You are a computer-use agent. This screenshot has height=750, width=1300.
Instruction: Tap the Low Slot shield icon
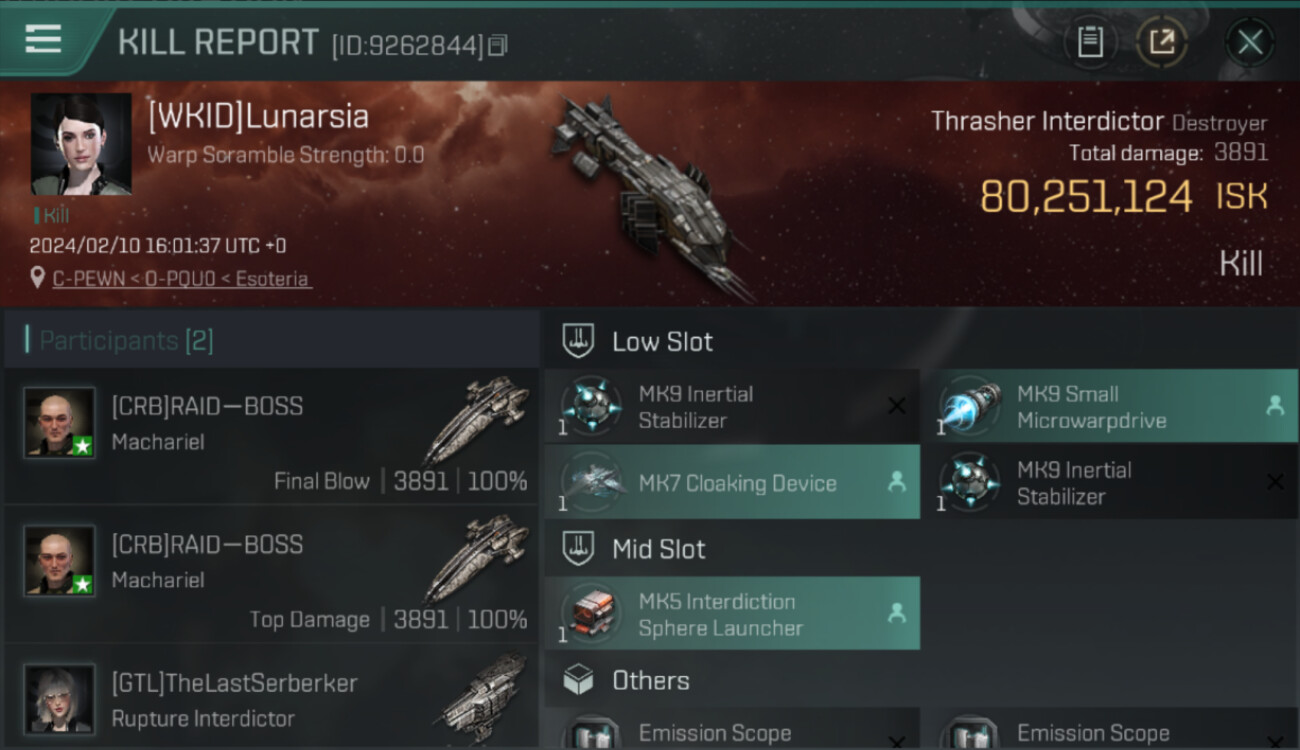pos(579,341)
